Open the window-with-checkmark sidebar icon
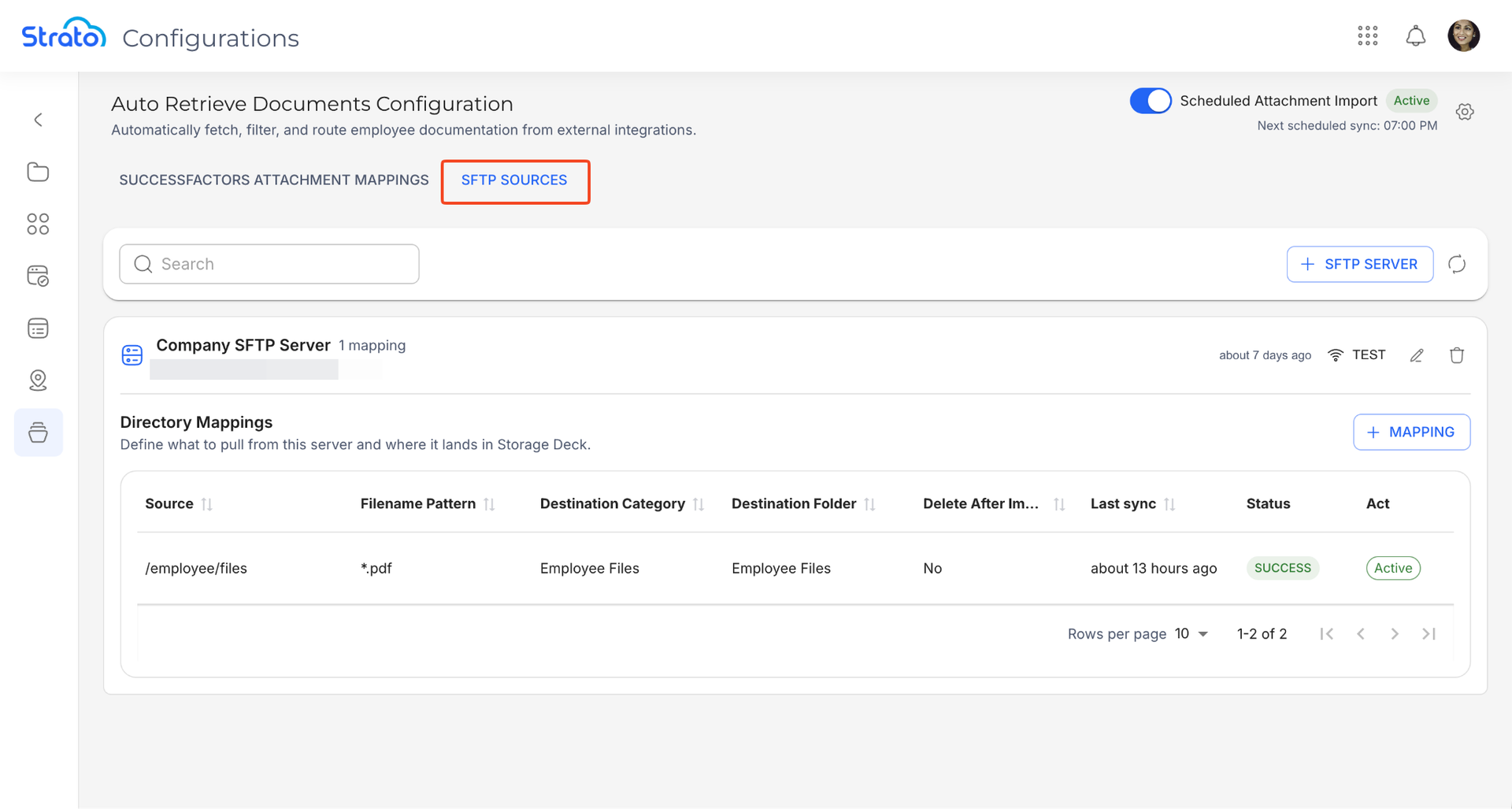This screenshot has width=1512, height=809. (x=38, y=276)
